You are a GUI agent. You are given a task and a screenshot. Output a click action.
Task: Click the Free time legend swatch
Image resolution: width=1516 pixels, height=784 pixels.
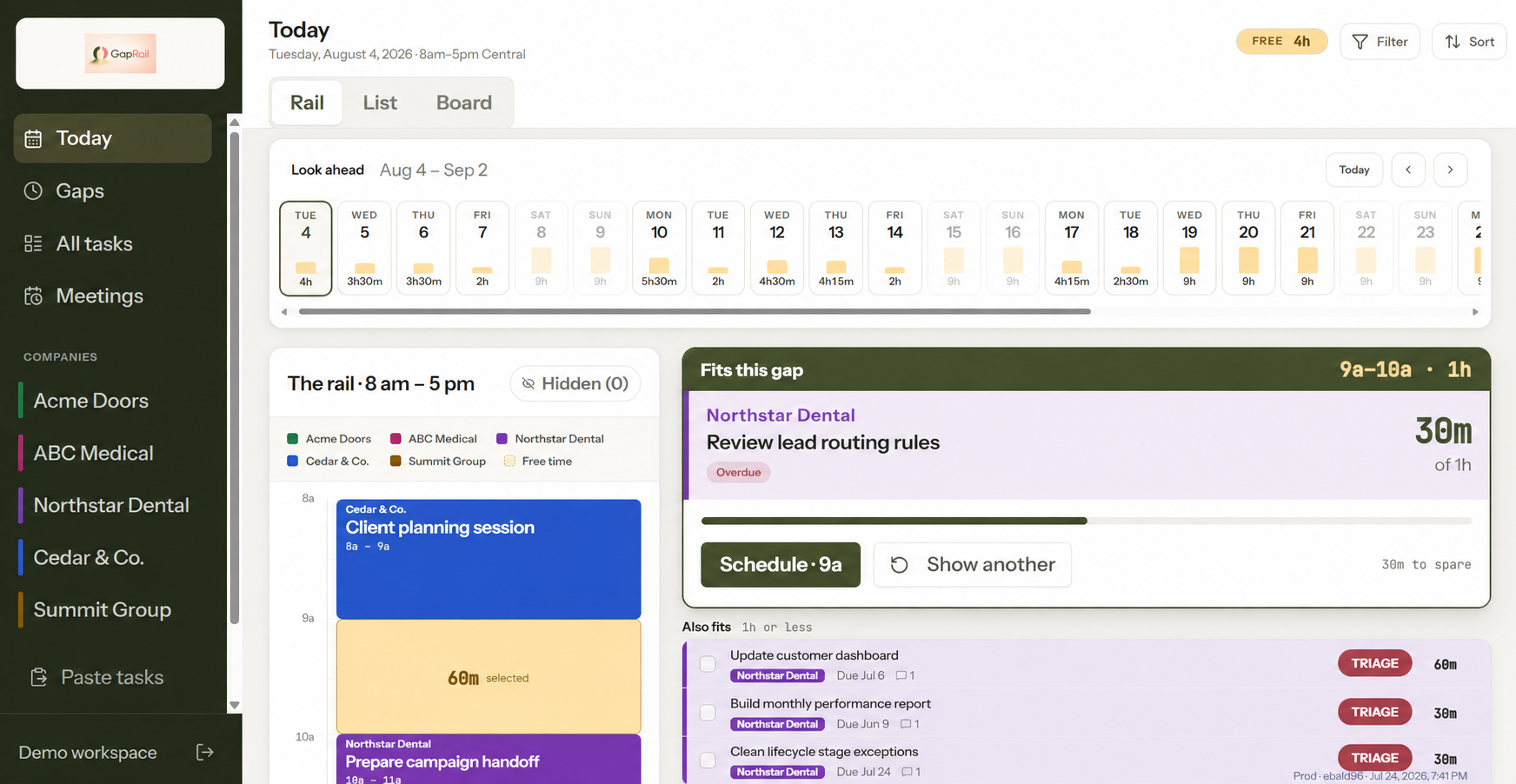pos(509,462)
